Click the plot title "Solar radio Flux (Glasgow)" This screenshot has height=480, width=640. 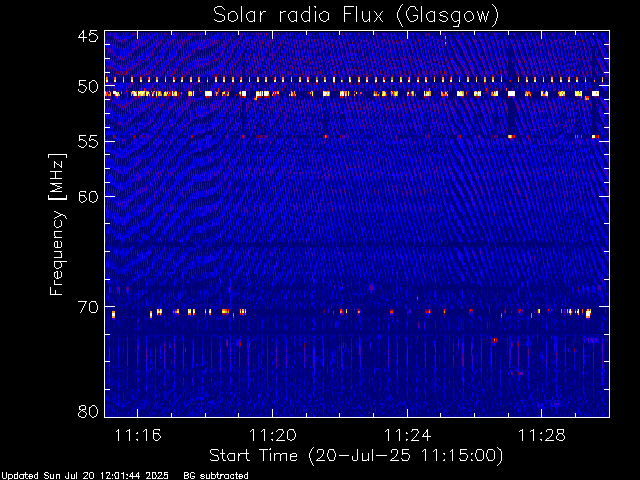click(x=356, y=16)
